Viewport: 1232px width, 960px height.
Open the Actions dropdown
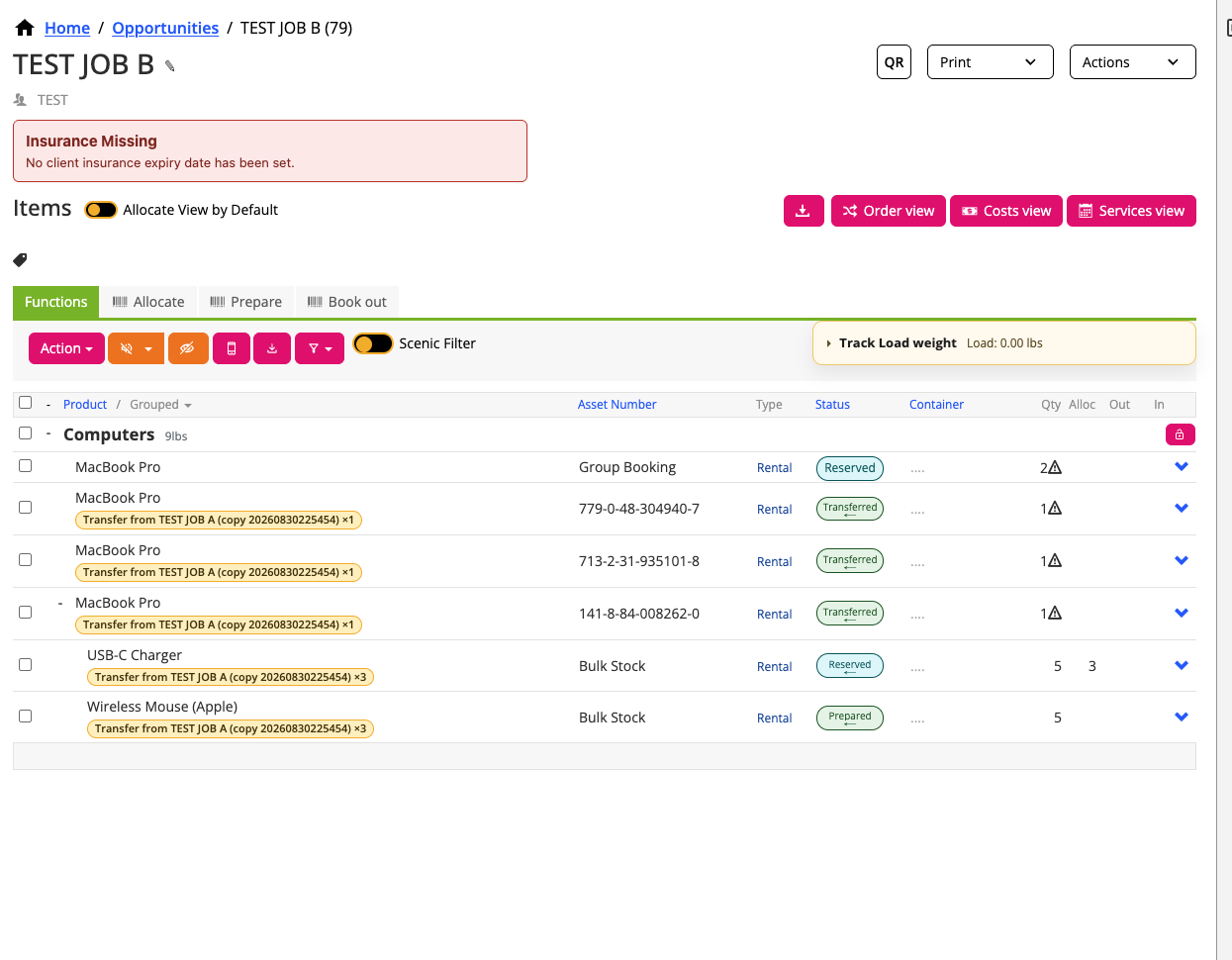tap(1132, 62)
